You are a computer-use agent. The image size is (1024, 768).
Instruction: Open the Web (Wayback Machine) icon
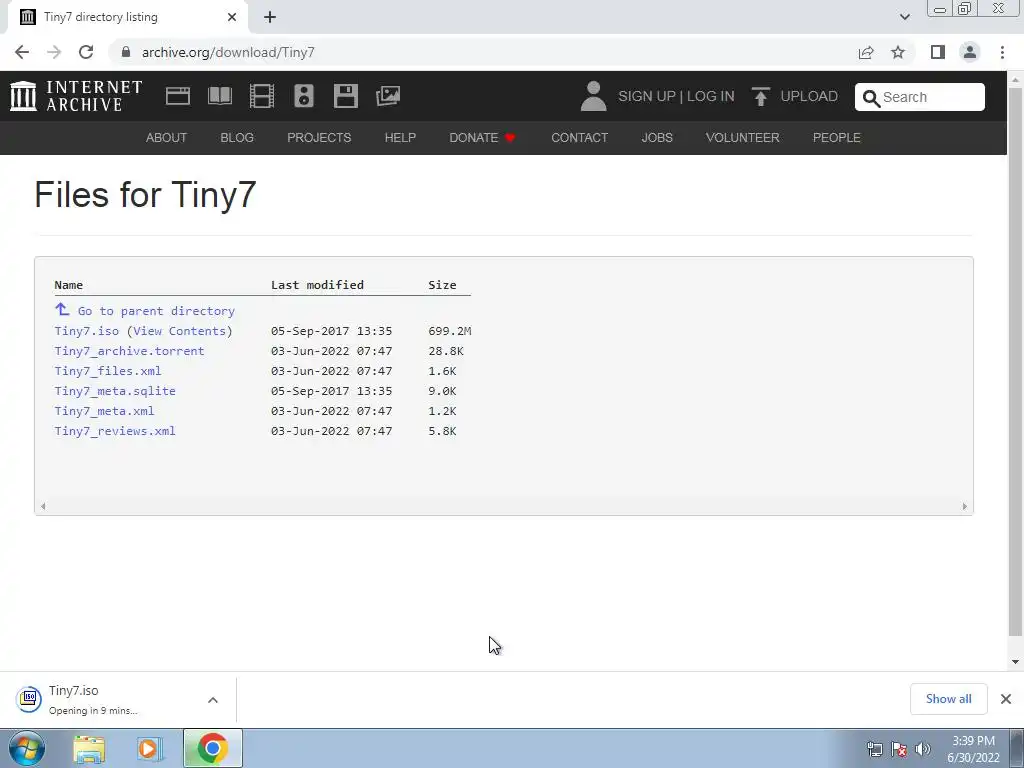[x=178, y=96]
